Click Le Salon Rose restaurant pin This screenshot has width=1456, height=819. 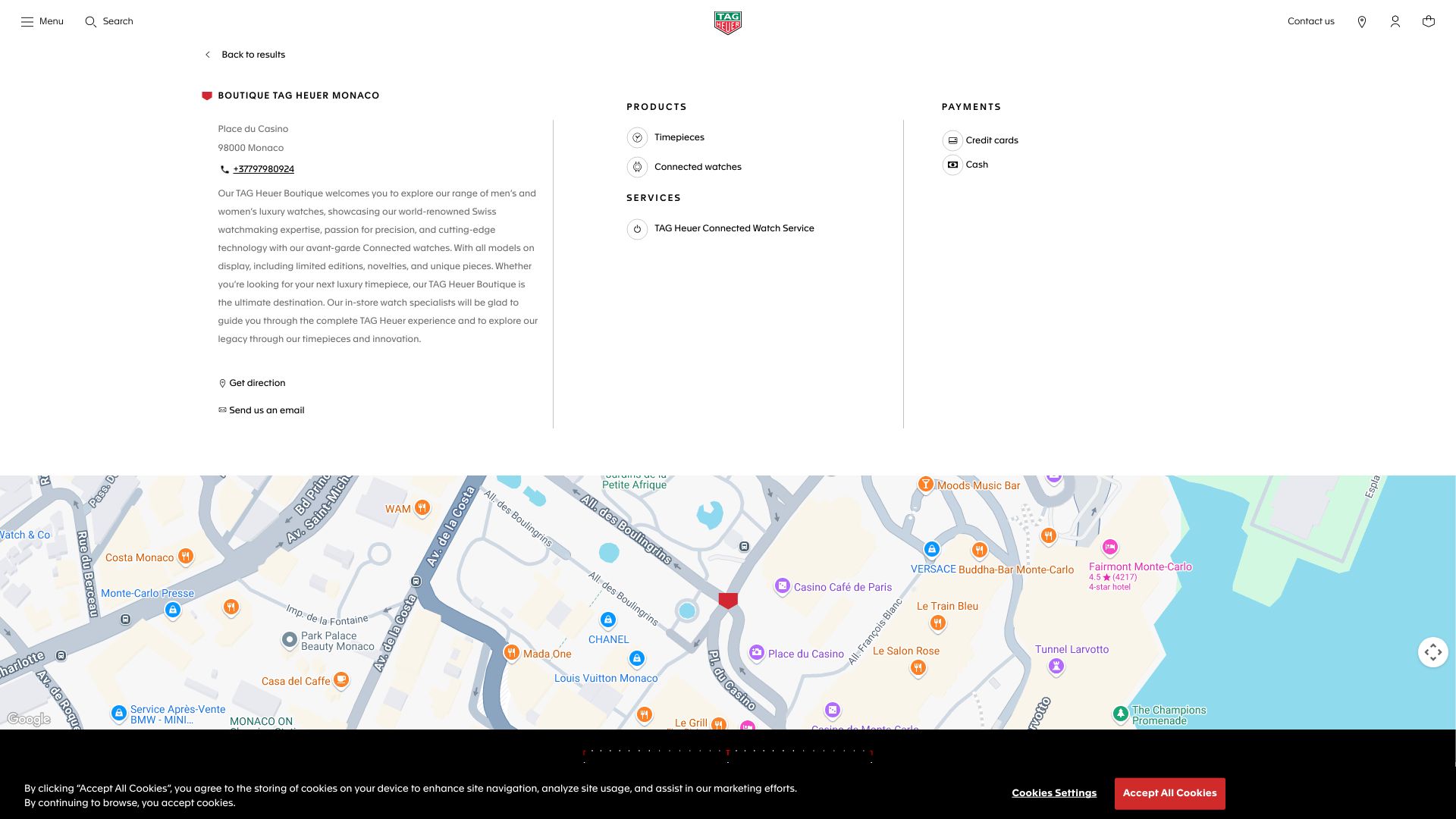[x=918, y=668]
